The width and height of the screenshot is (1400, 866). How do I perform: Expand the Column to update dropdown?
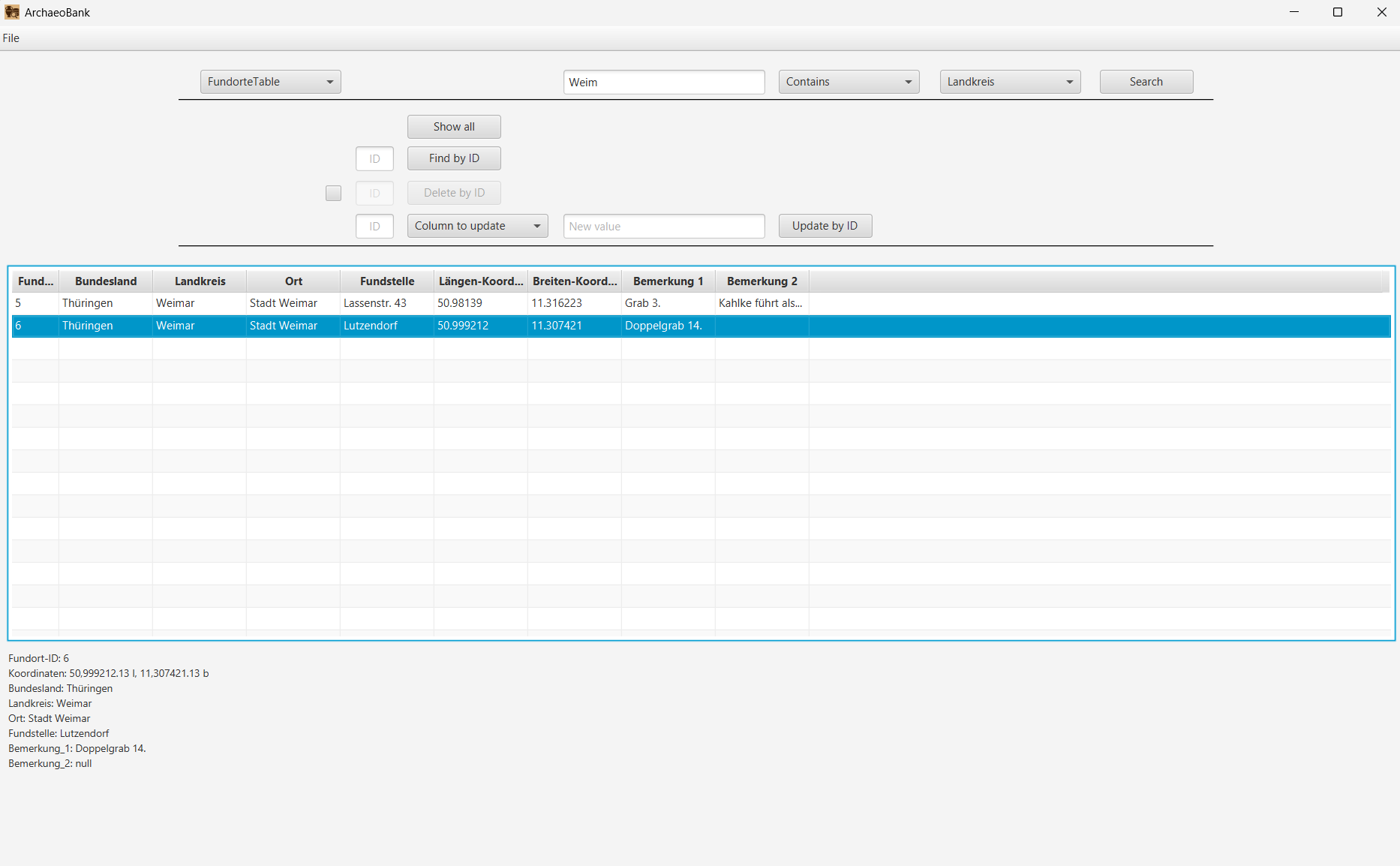click(477, 226)
